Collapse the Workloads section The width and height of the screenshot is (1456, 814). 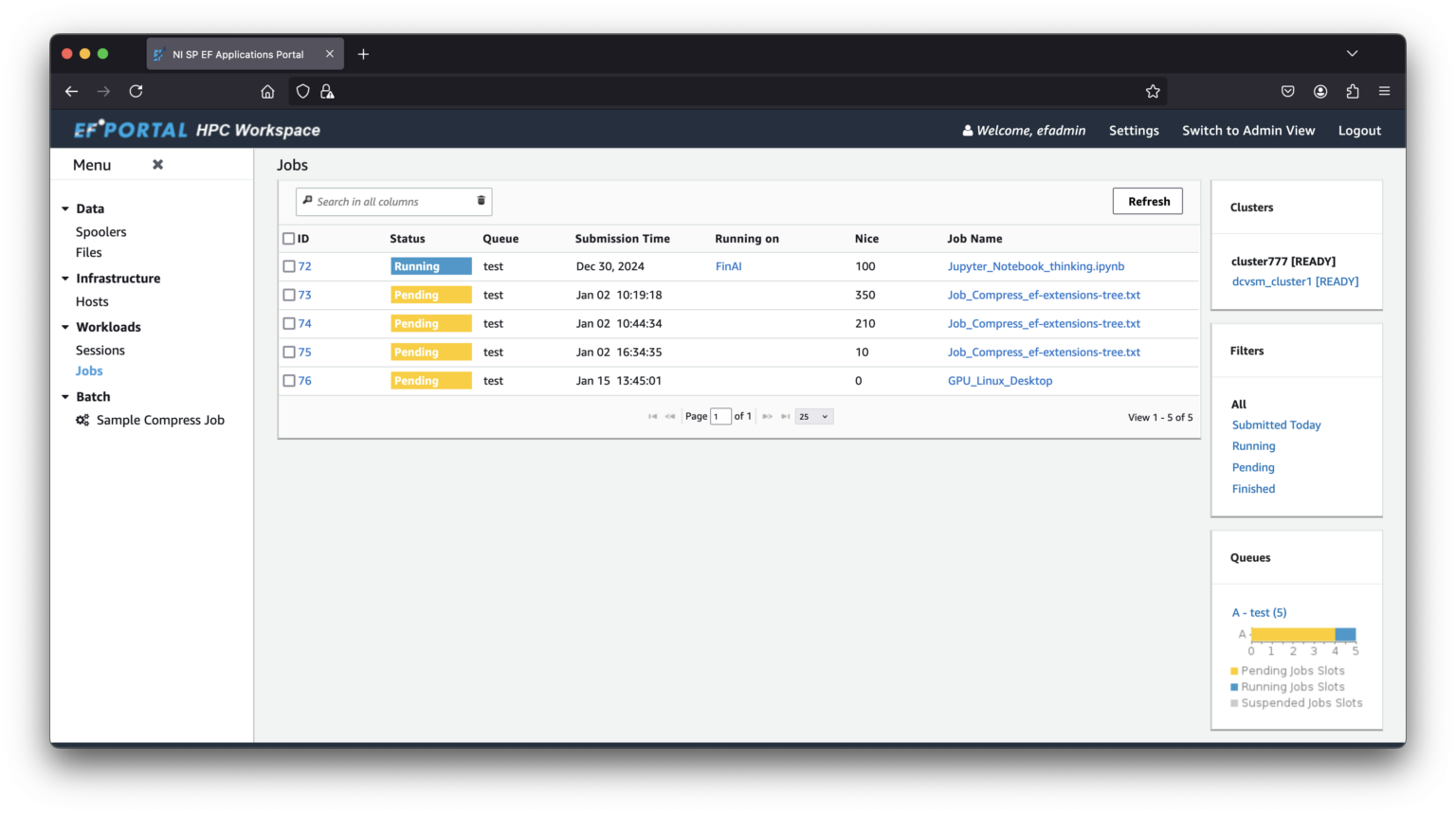64,326
